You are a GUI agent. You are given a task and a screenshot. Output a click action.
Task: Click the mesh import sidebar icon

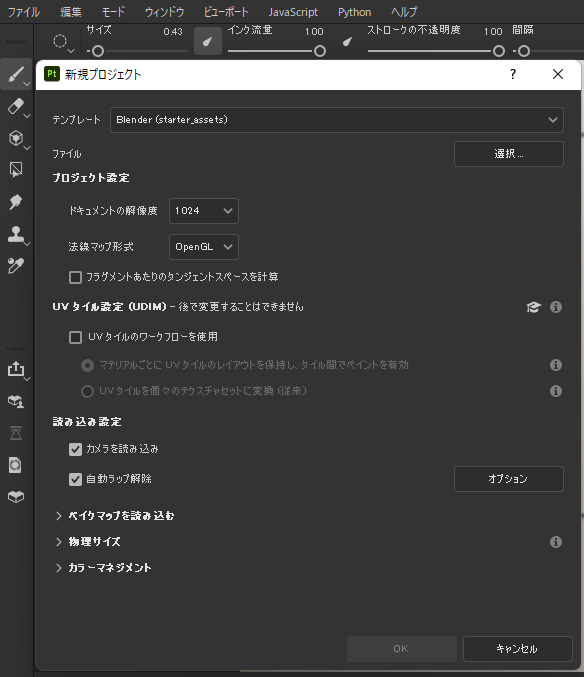(x=16, y=401)
